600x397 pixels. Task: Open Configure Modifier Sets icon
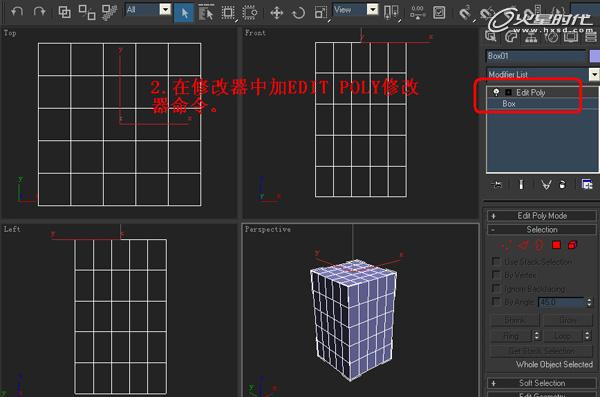[x=587, y=185]
